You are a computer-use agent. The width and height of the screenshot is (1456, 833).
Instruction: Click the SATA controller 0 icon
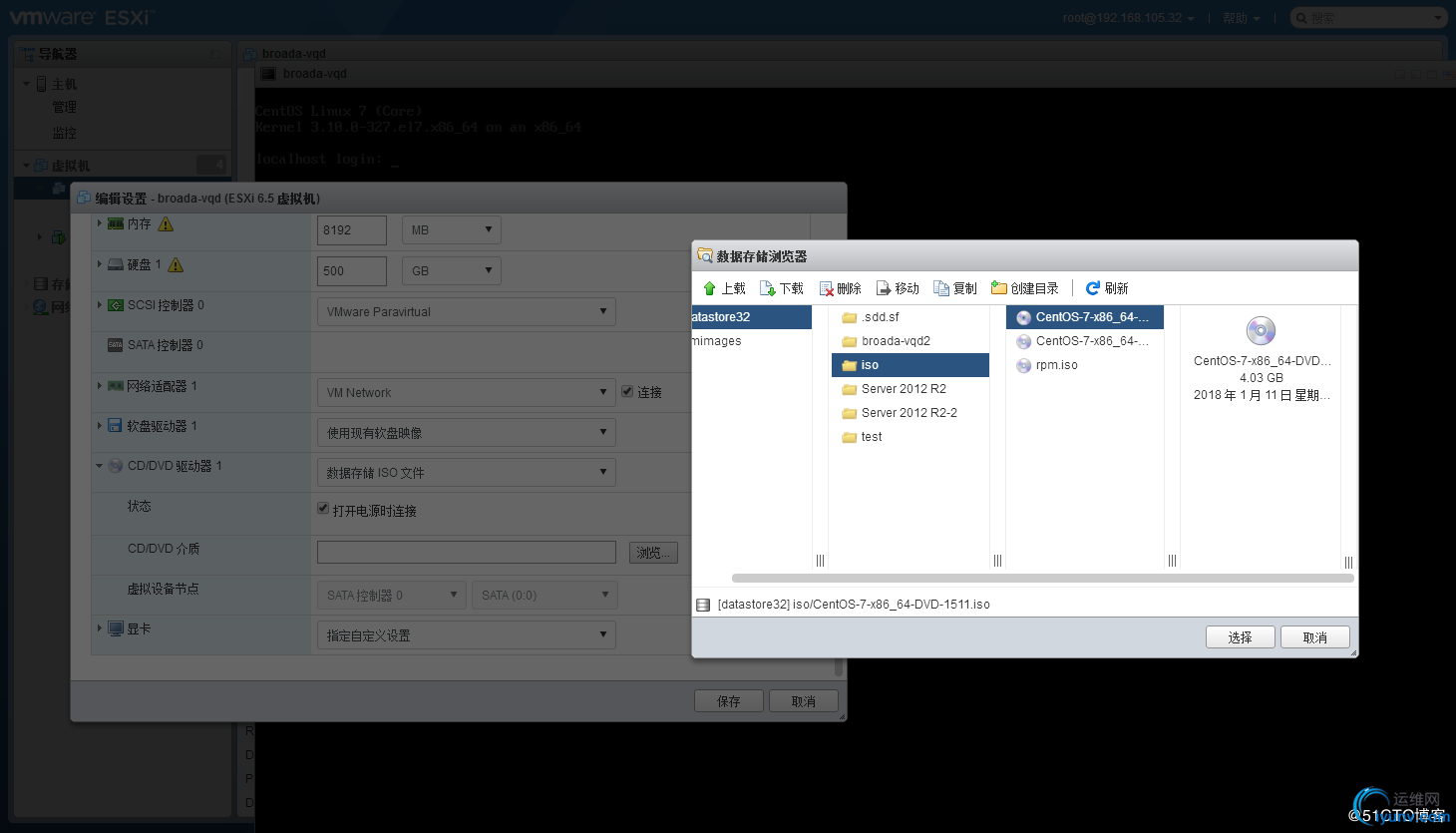click(x=115, y=345)
